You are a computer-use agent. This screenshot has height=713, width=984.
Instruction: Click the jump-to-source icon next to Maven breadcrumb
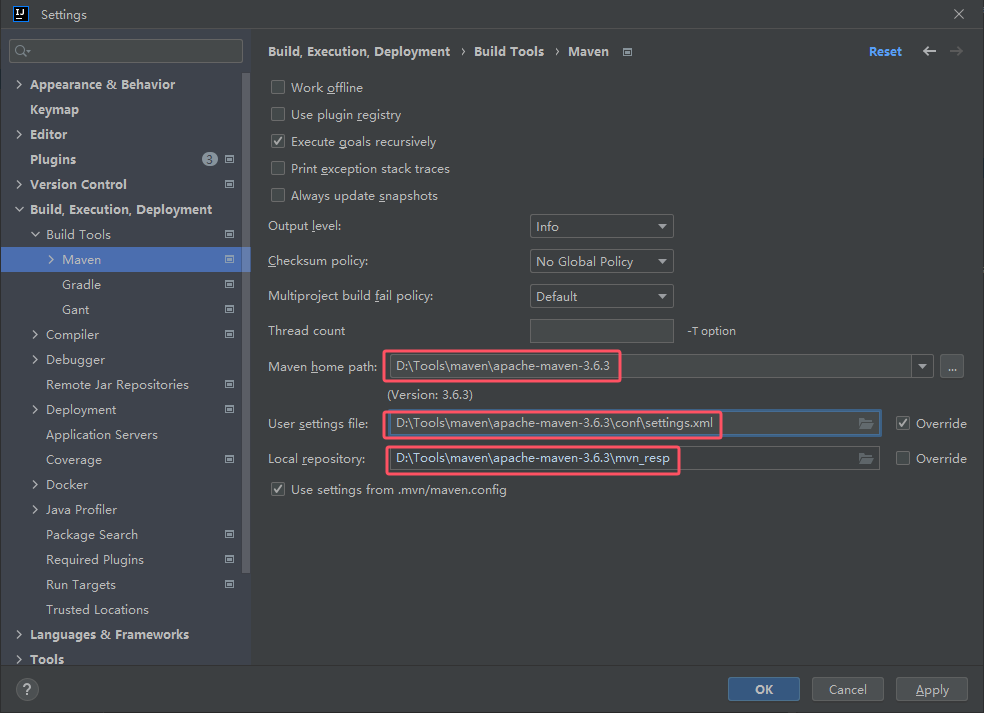coord(627,51)
